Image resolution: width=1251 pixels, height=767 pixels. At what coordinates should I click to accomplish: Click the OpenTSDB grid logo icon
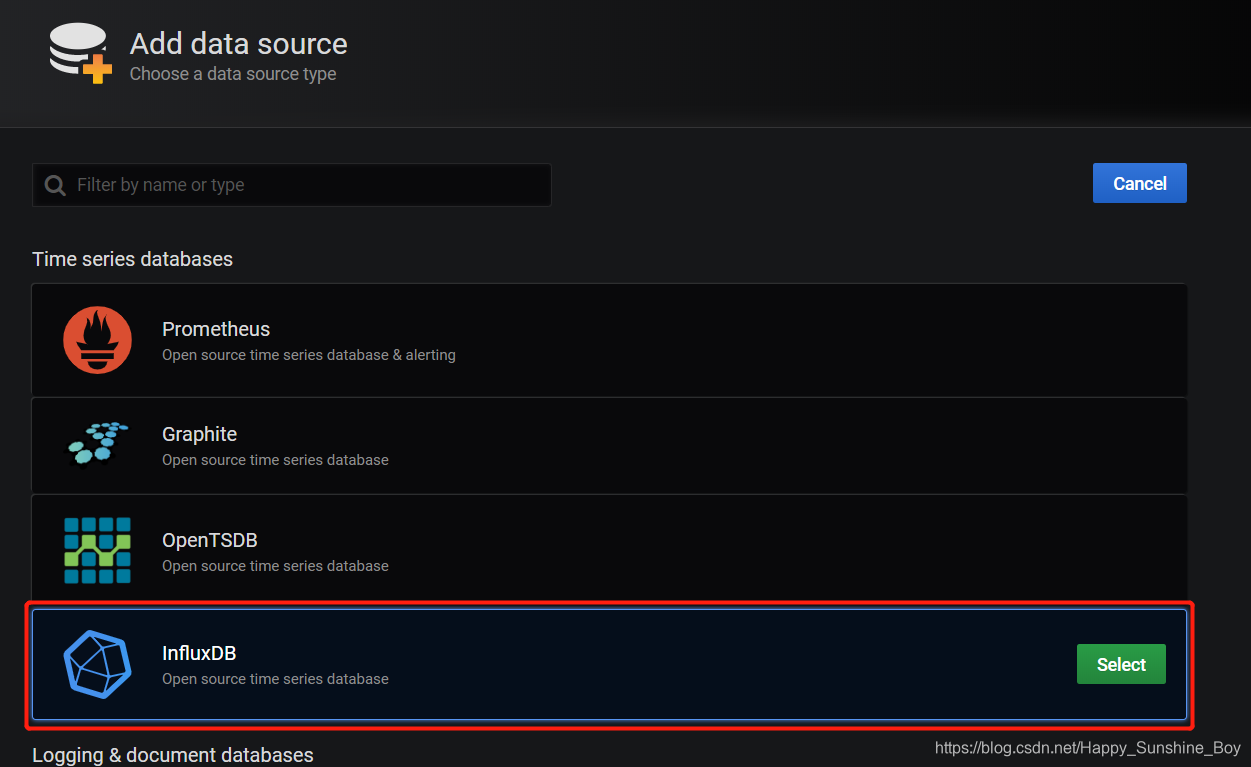(x=97, y=550)
